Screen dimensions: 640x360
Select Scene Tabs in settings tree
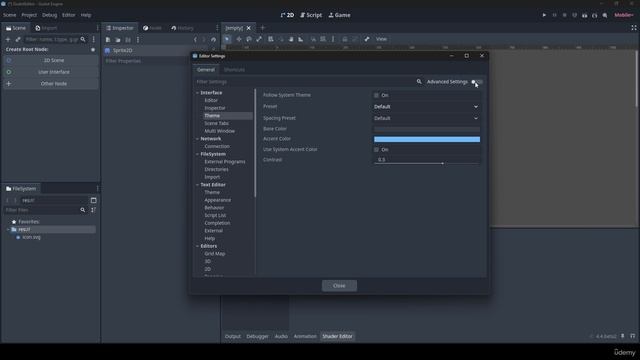point(216,123)
